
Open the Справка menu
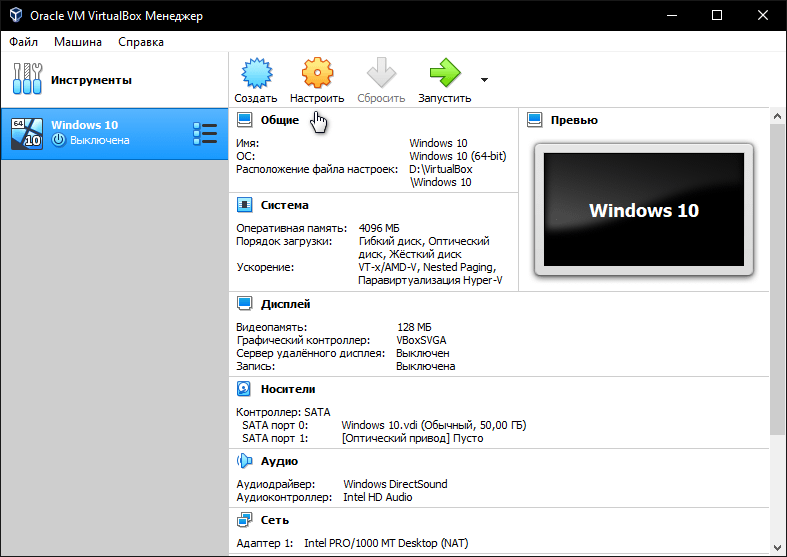pos(141,42)
